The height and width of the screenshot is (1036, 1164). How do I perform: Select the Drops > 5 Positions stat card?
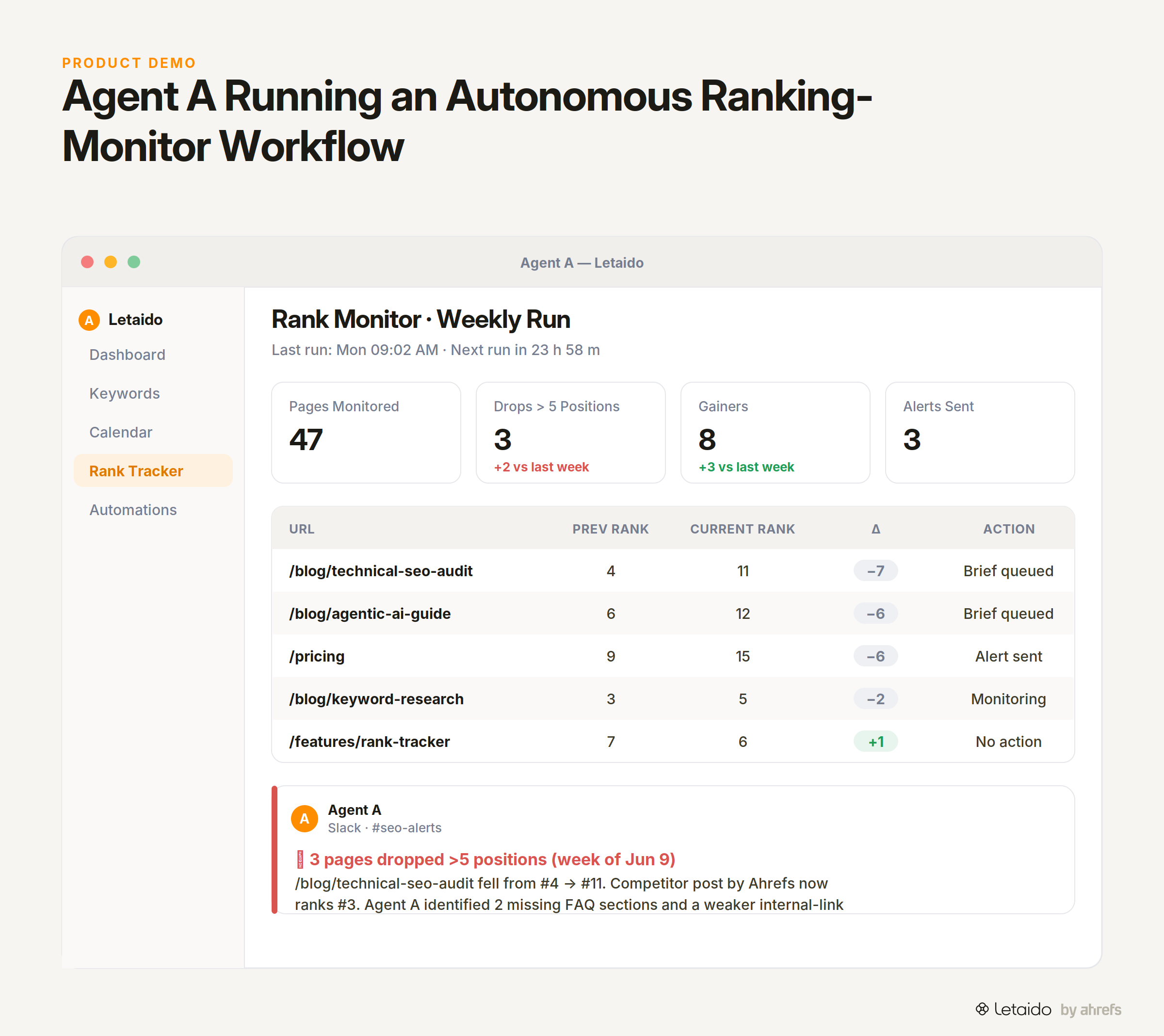tap(571, 433)
